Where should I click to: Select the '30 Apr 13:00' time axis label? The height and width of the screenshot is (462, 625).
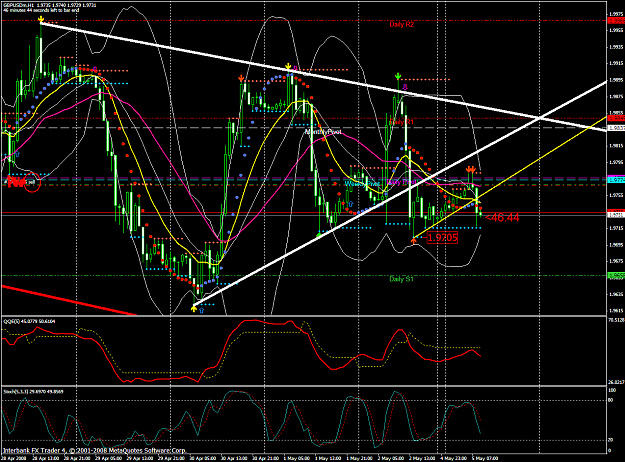click(x=234, y=458)
